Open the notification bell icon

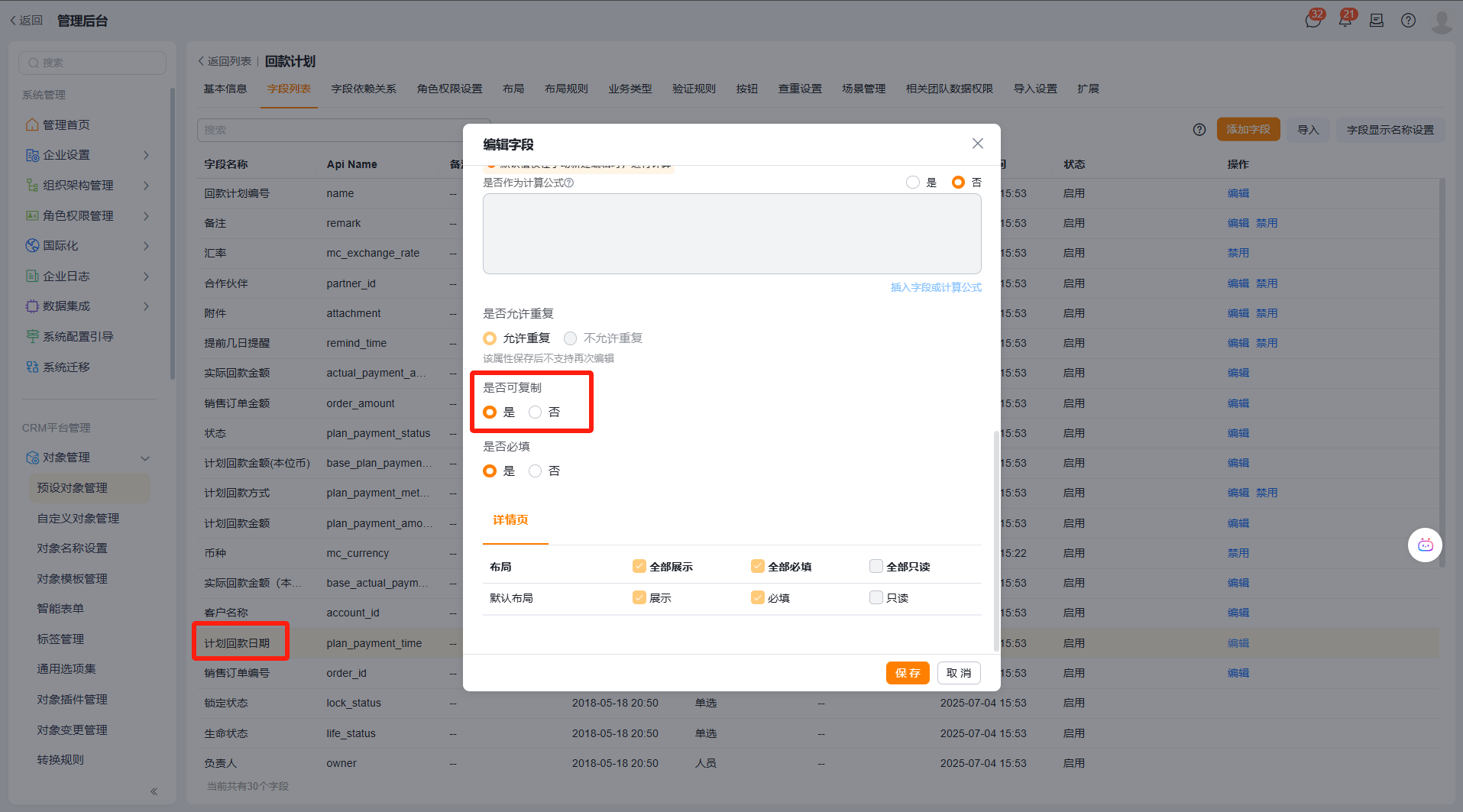point(1345,21)
